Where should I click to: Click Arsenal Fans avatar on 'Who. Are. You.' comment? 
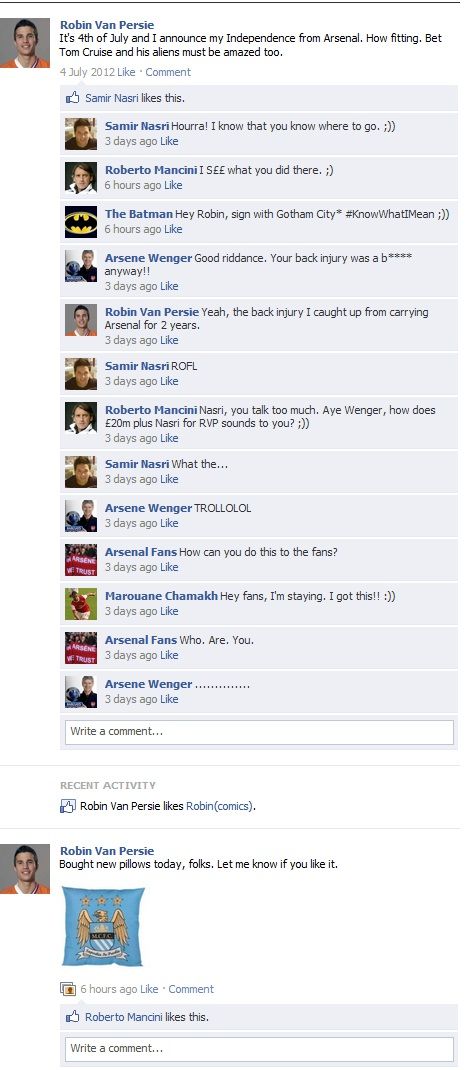tap(81, 648)
